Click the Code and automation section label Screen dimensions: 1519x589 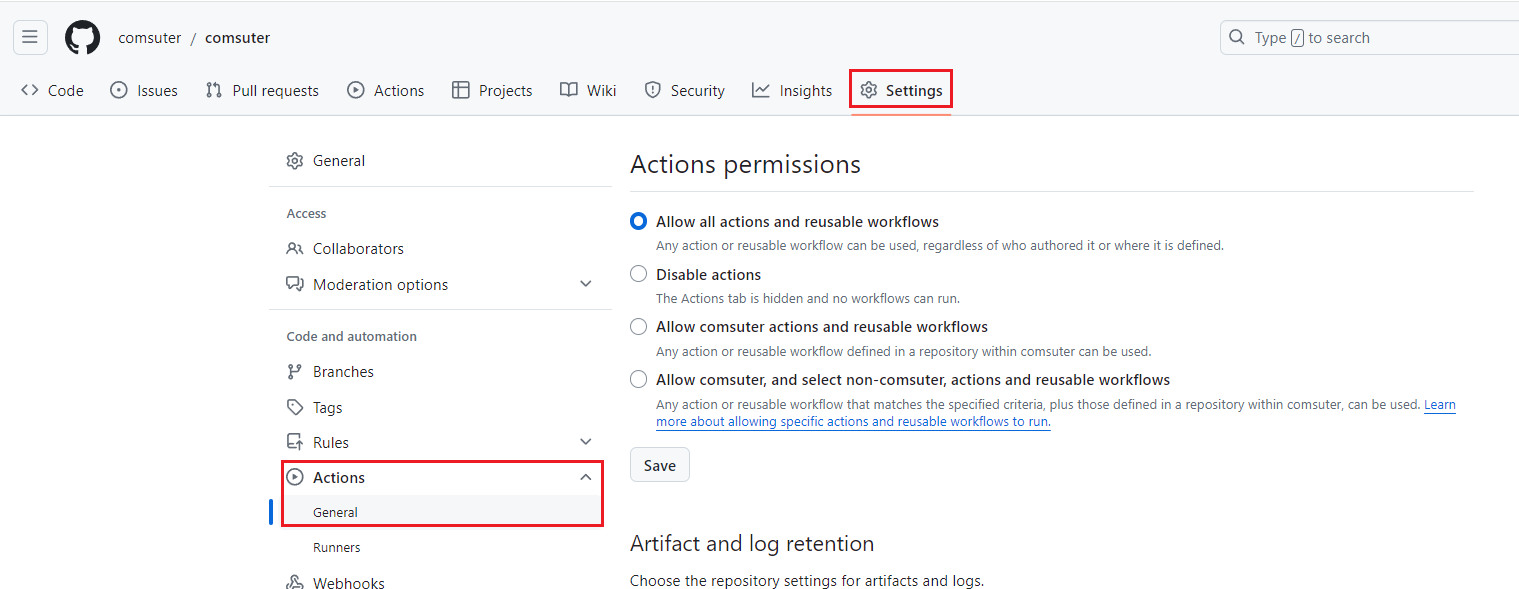click(x=352, y=336)
